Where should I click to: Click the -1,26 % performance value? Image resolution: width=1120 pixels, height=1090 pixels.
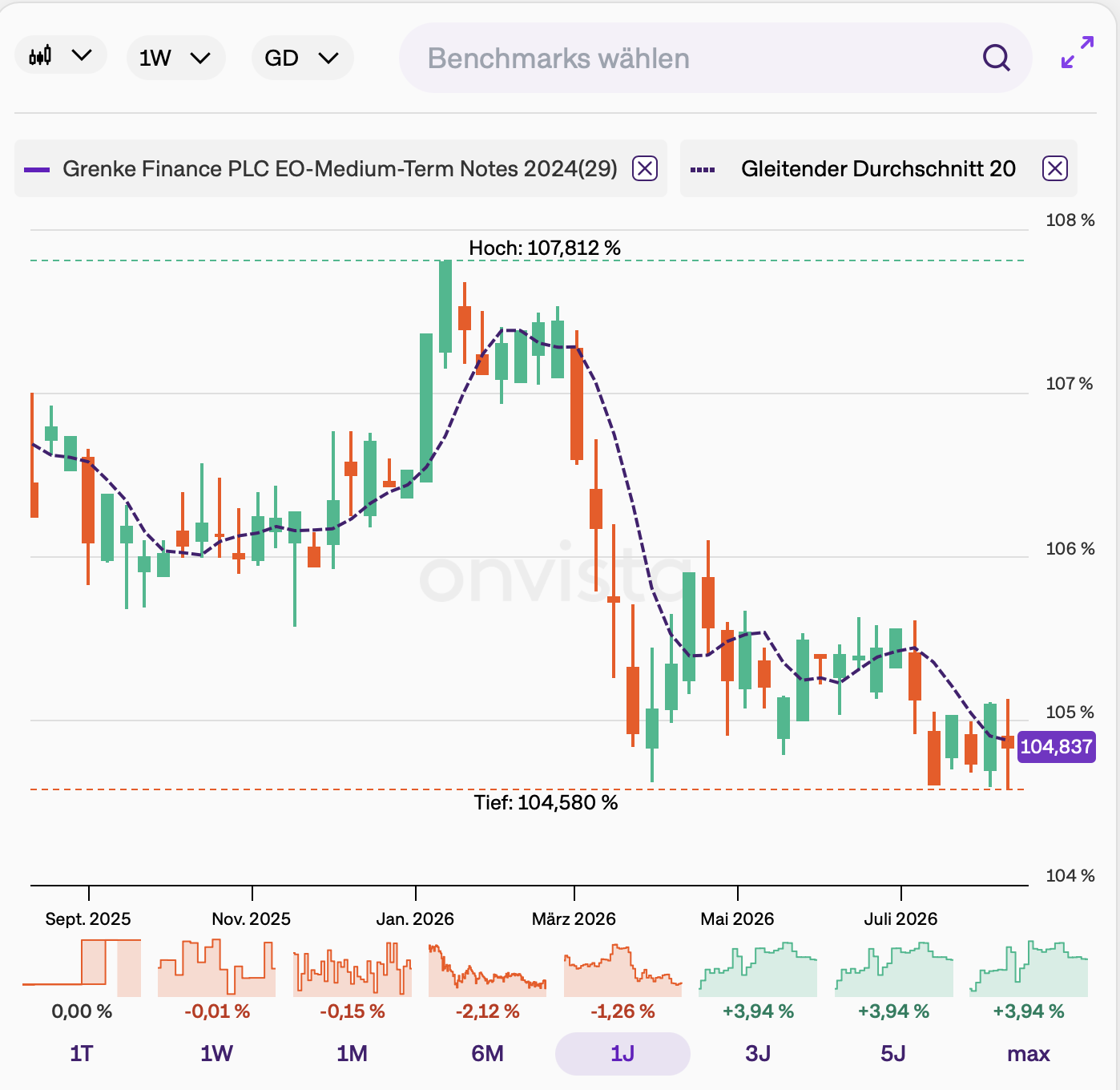point(622,1011)
